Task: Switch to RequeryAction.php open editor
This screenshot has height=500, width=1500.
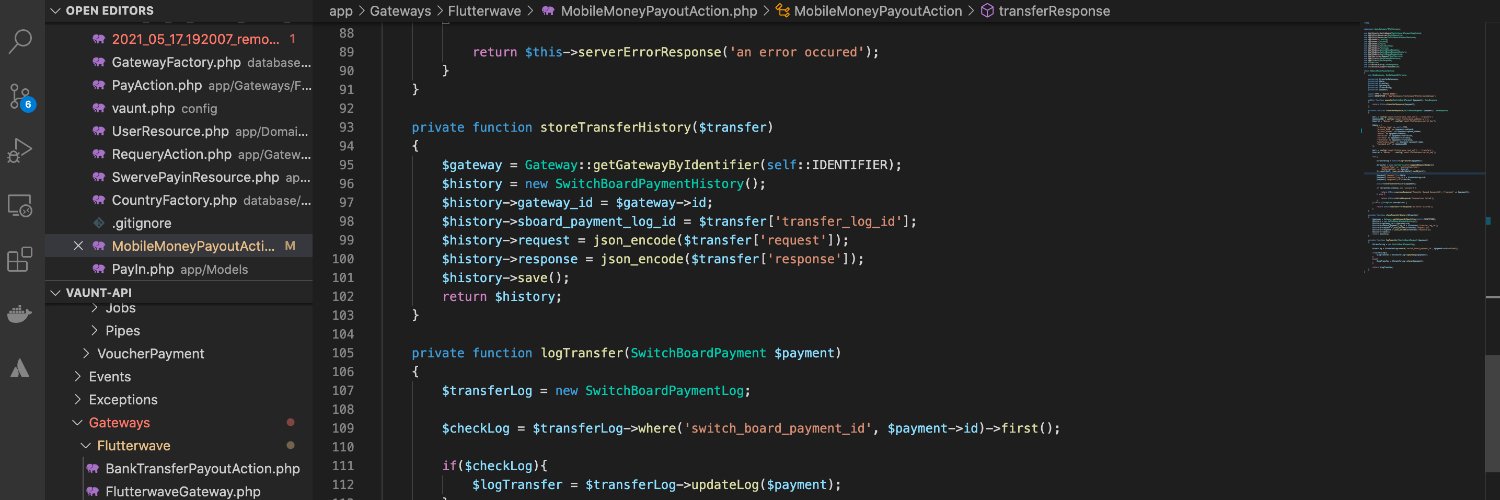Action: [x=179, y=154]
